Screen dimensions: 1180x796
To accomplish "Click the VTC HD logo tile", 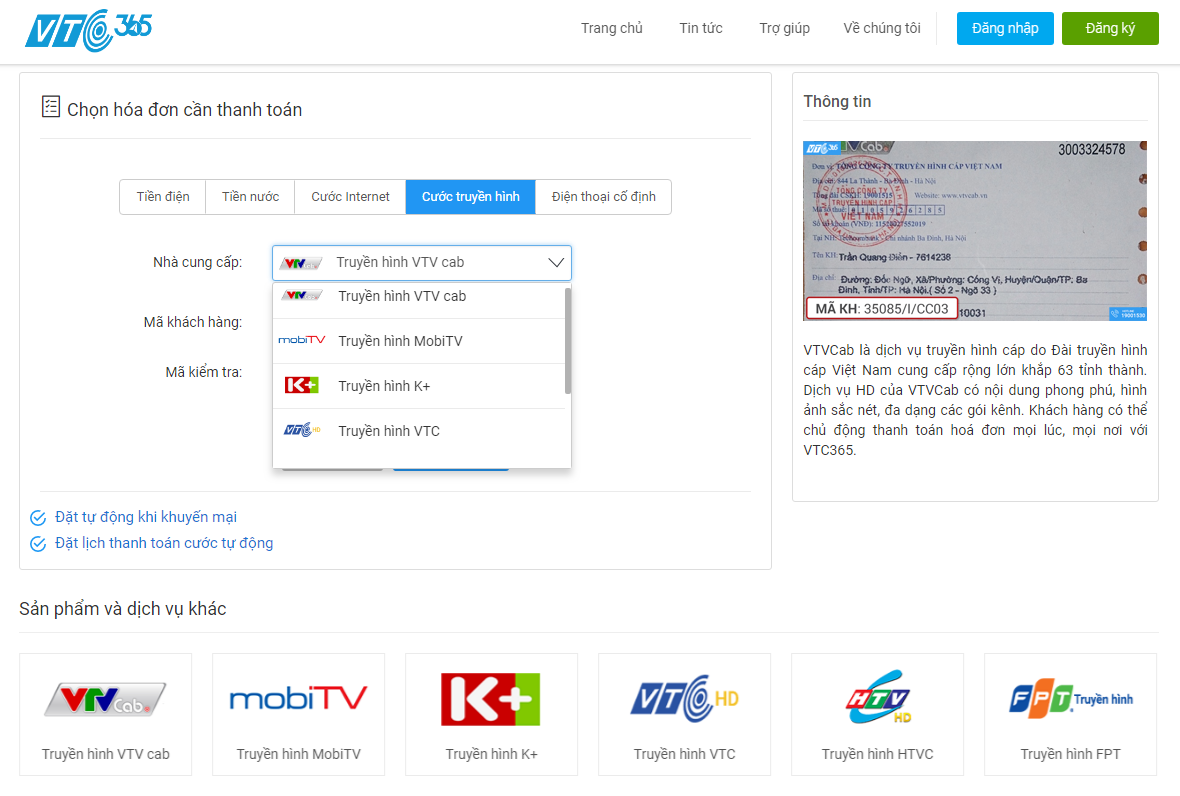I will pos(684,698).
